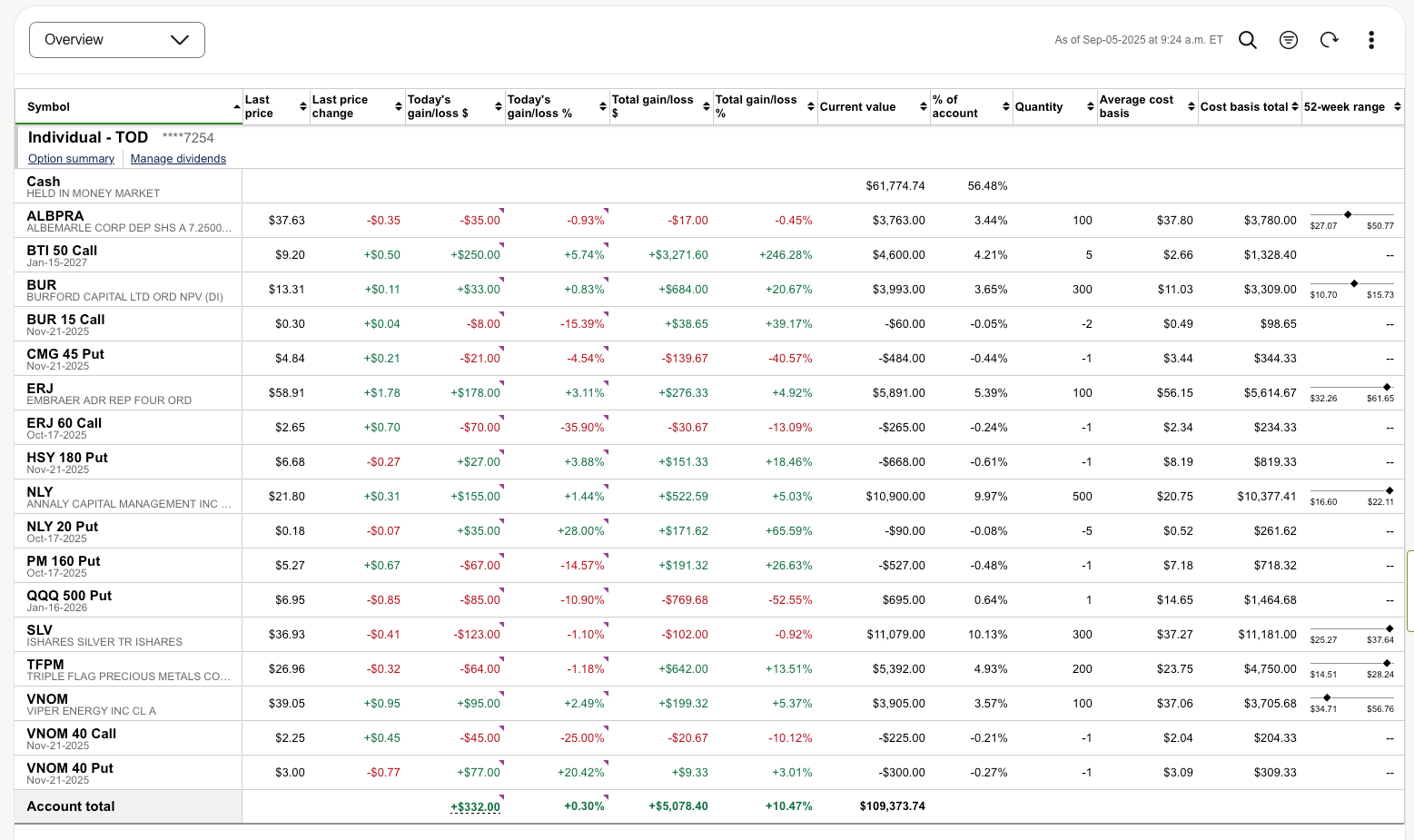
Task: Sort by Quantity column
Action: coord(1055,106)
